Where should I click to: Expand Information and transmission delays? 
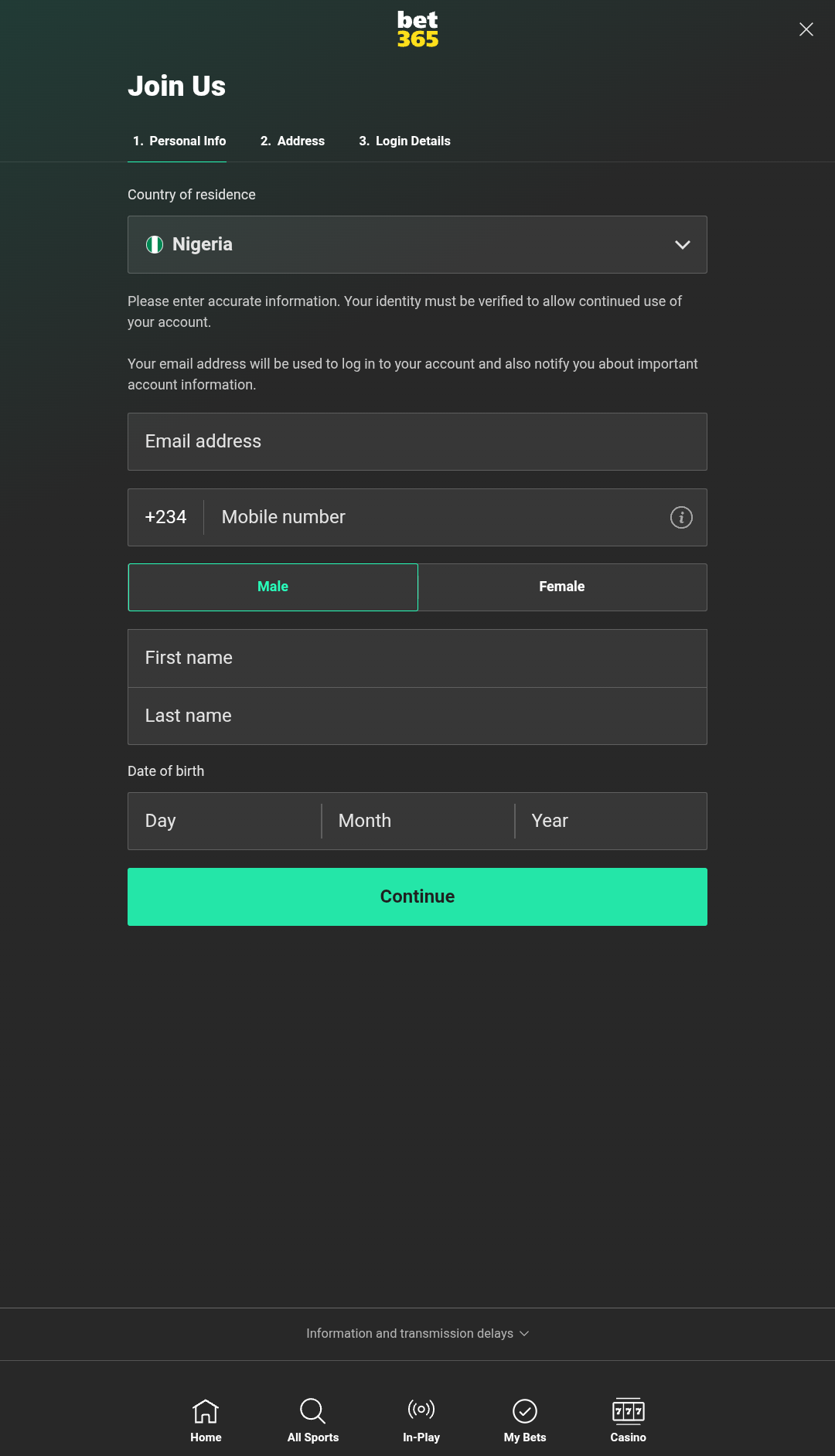(x=417, y=1333)
